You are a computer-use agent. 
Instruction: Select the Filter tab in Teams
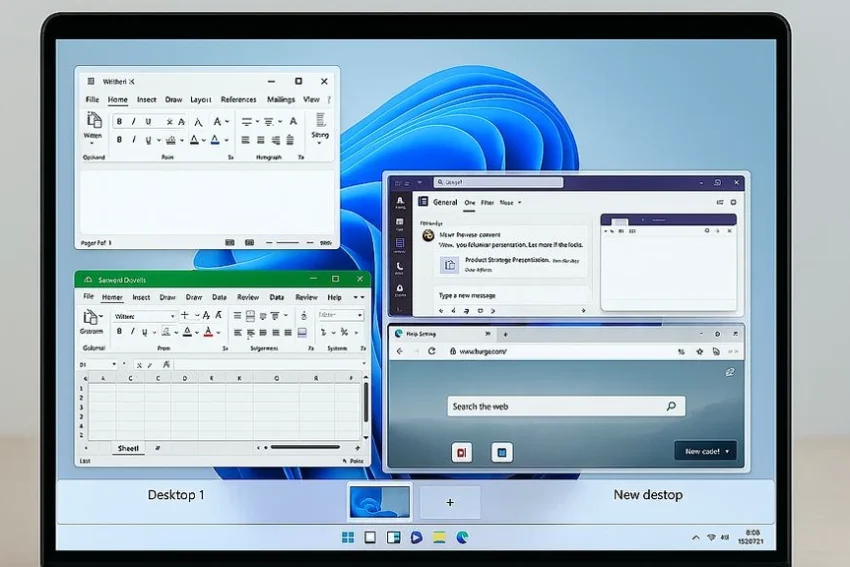click(487, 202)
